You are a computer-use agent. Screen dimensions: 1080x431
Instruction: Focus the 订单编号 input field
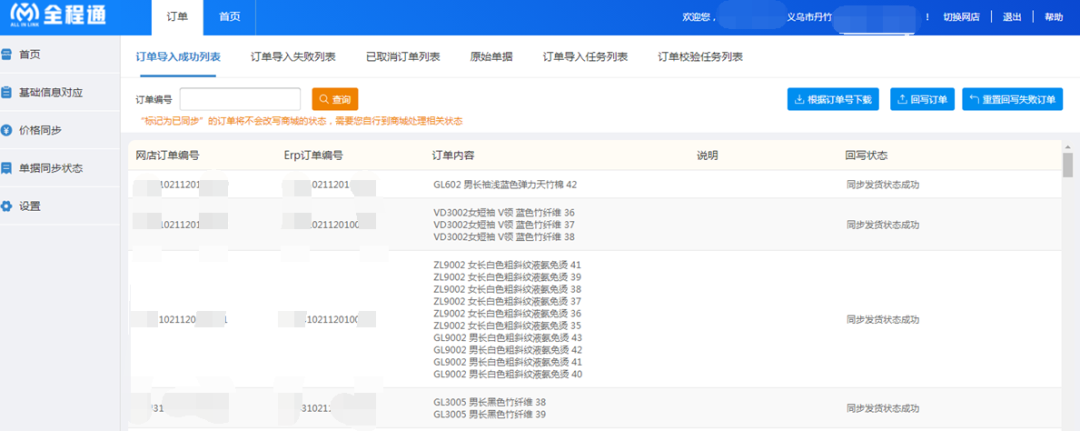(240, 99)
